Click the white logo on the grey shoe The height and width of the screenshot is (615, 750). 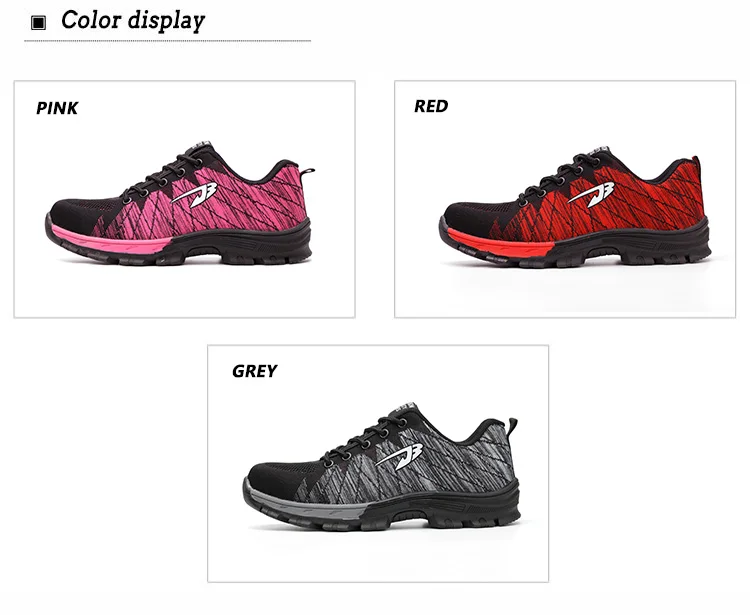(x=399, y=456)
